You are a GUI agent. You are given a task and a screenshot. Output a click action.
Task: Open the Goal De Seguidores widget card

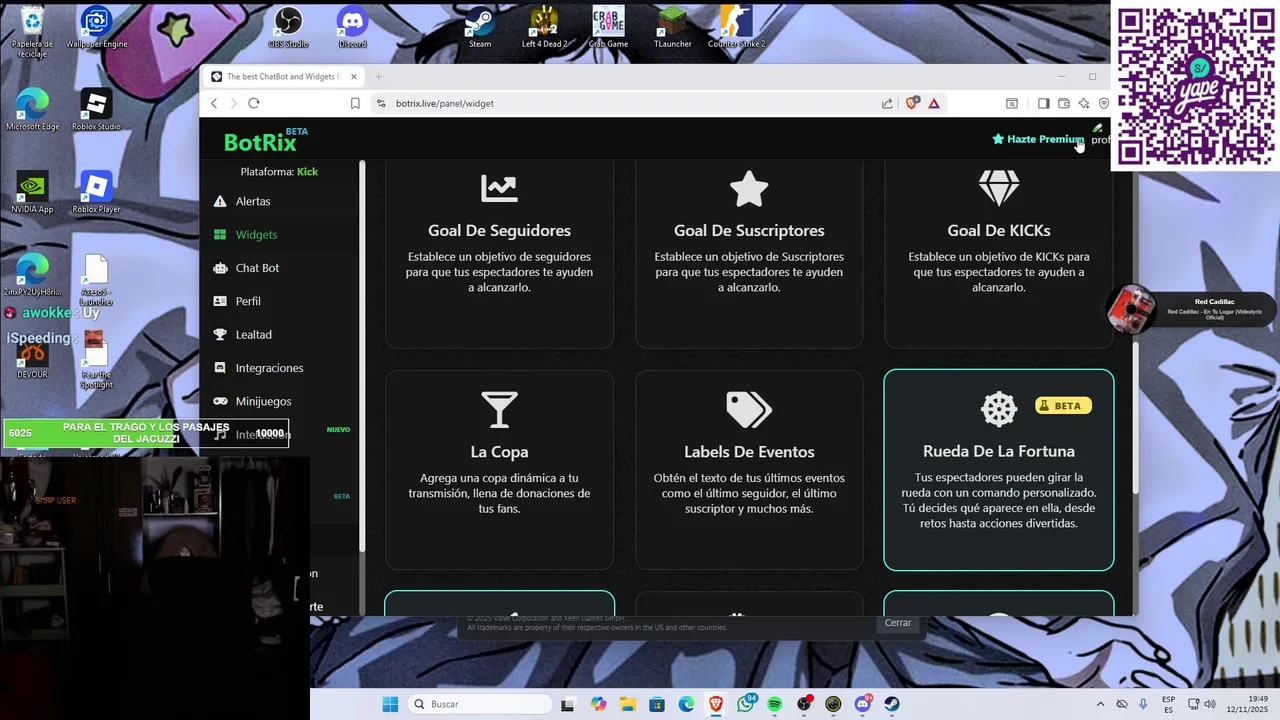coord(499,255)
